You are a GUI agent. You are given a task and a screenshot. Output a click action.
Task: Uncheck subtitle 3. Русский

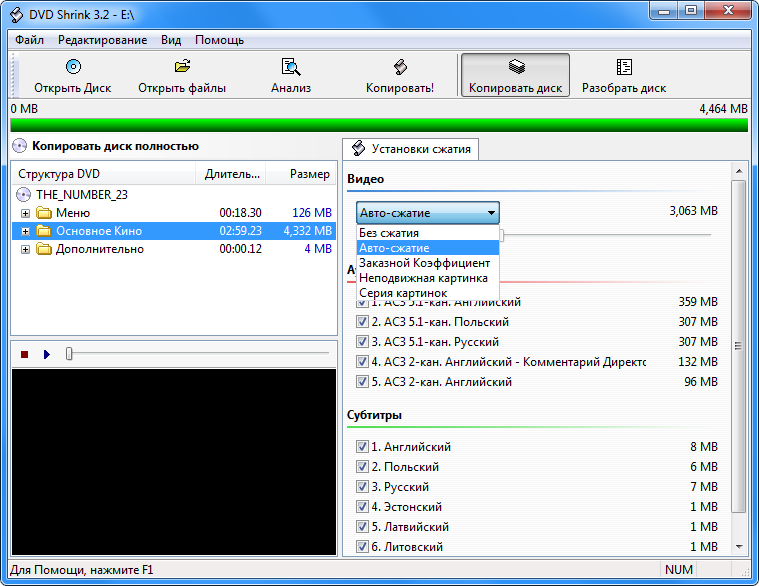pos(362,486)
